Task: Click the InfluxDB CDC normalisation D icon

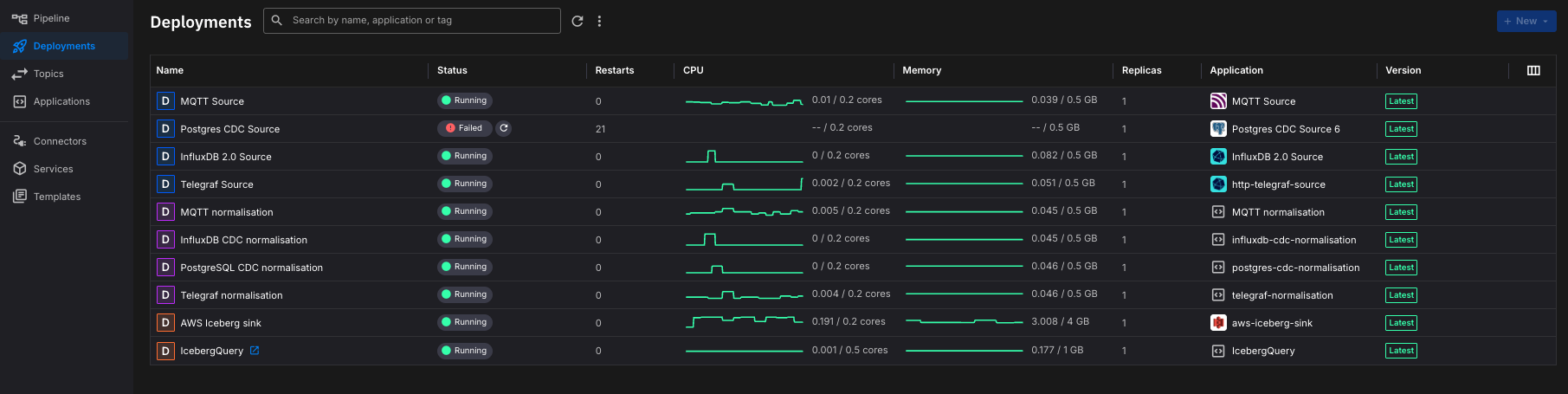Action: pos(165,240)
